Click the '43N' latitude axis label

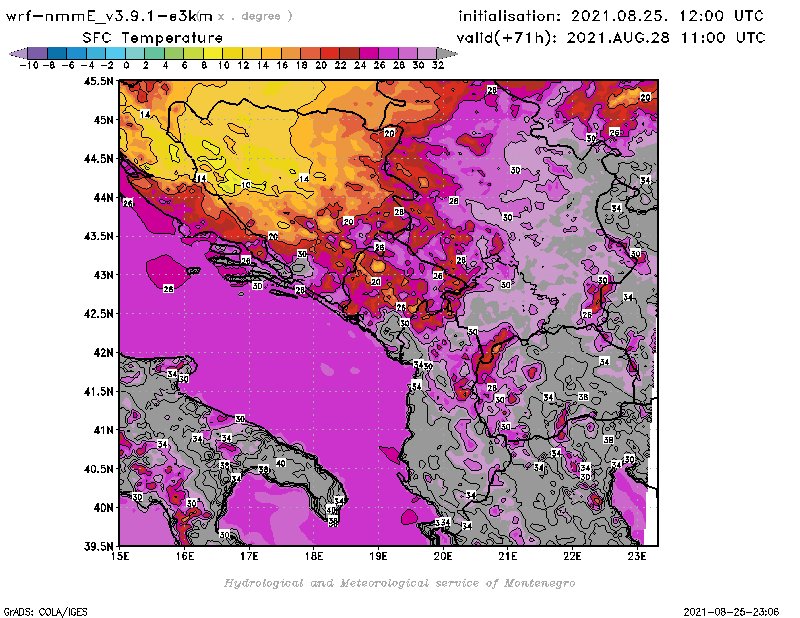[x=104, y=275]
